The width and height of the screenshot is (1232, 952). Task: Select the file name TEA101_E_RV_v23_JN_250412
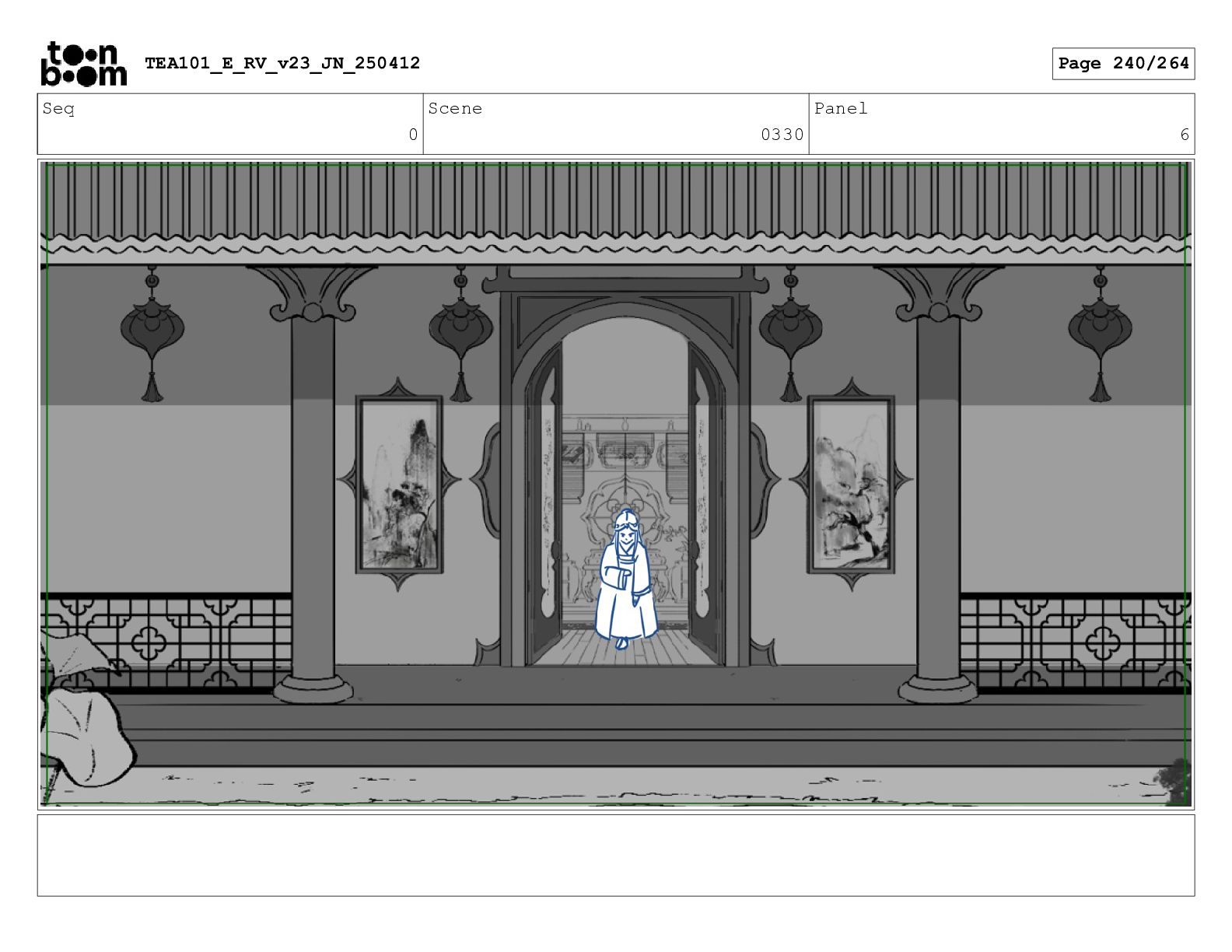coord(282,63)
